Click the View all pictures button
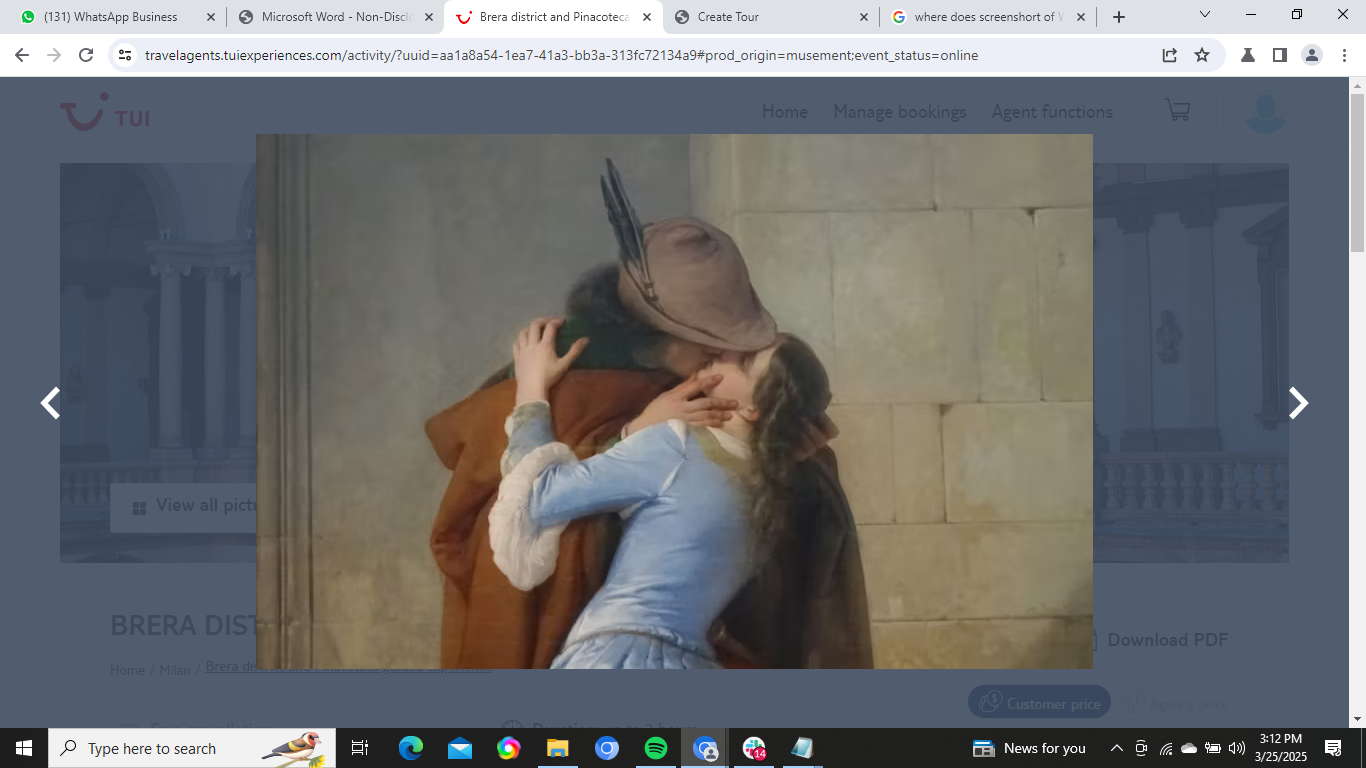Viewport: 1366px width, 768px height. (183, 507)
